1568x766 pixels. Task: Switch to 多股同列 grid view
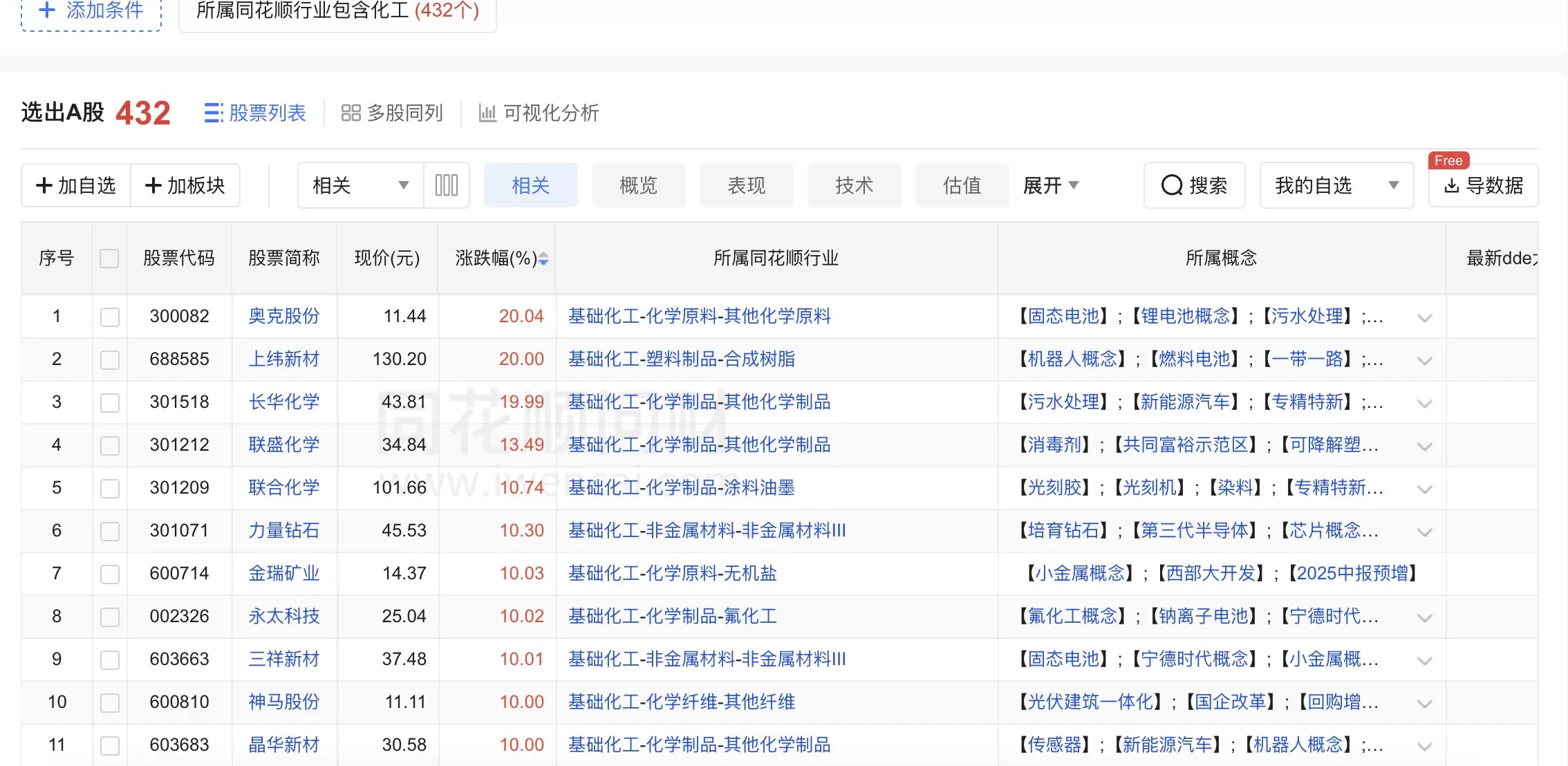[x=392, y=113]
